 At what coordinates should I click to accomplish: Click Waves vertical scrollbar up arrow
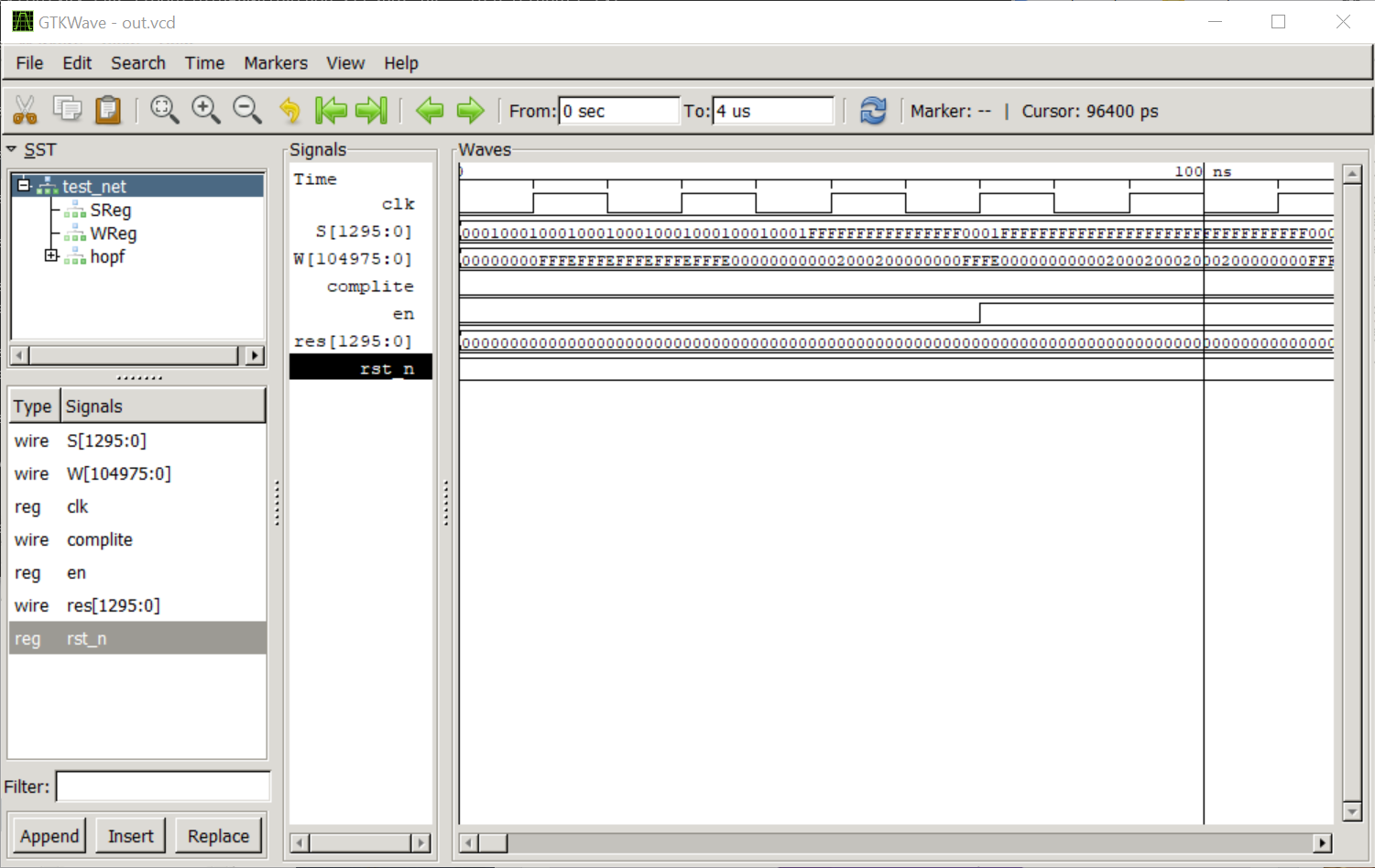tap(1352, 174)
